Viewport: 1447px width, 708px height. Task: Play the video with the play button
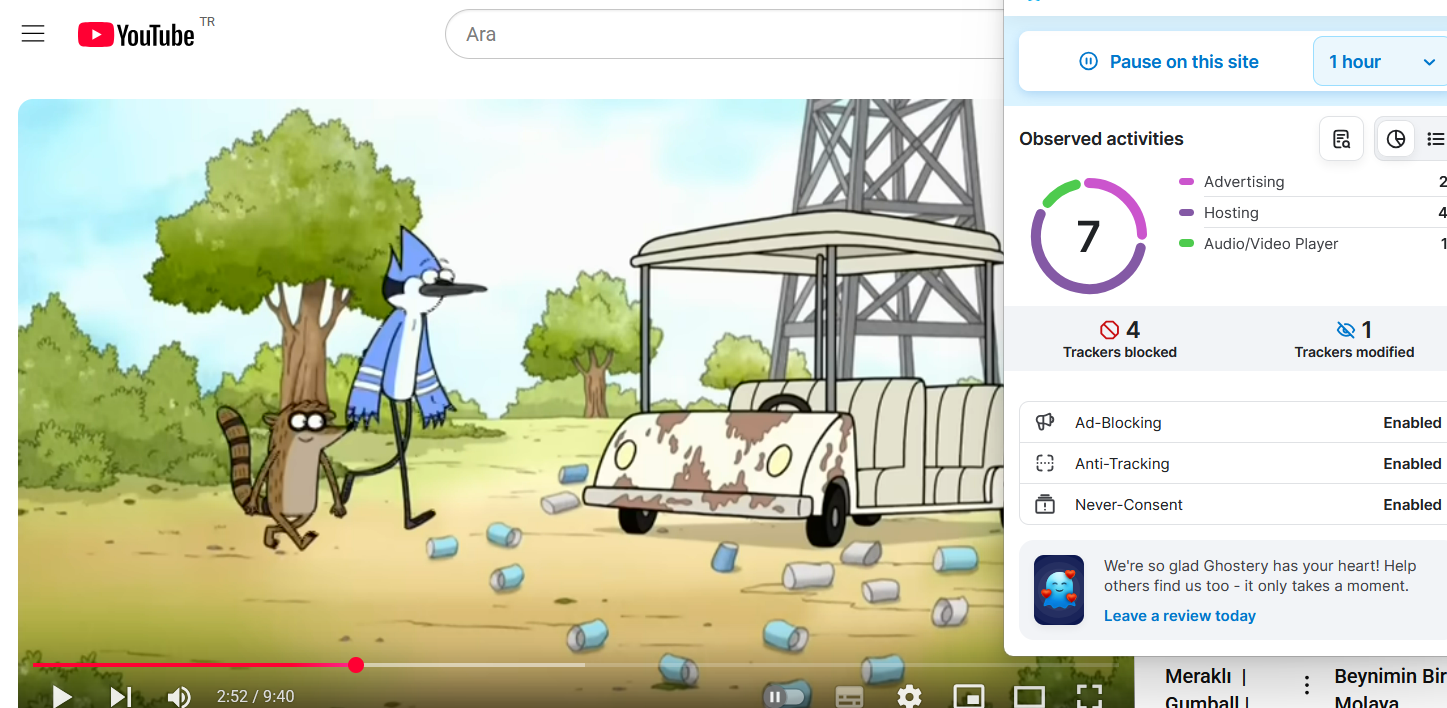[x=62, y=696]
